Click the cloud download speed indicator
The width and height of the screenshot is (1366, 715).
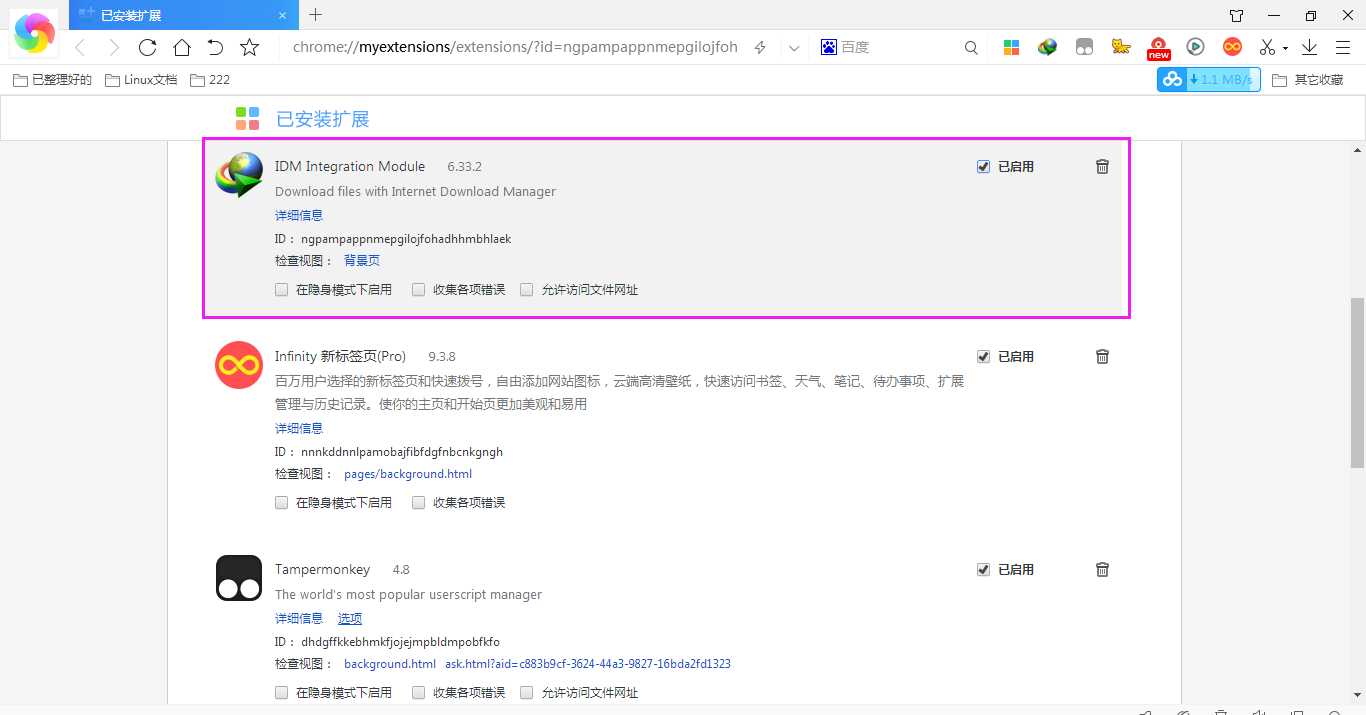1208,80
